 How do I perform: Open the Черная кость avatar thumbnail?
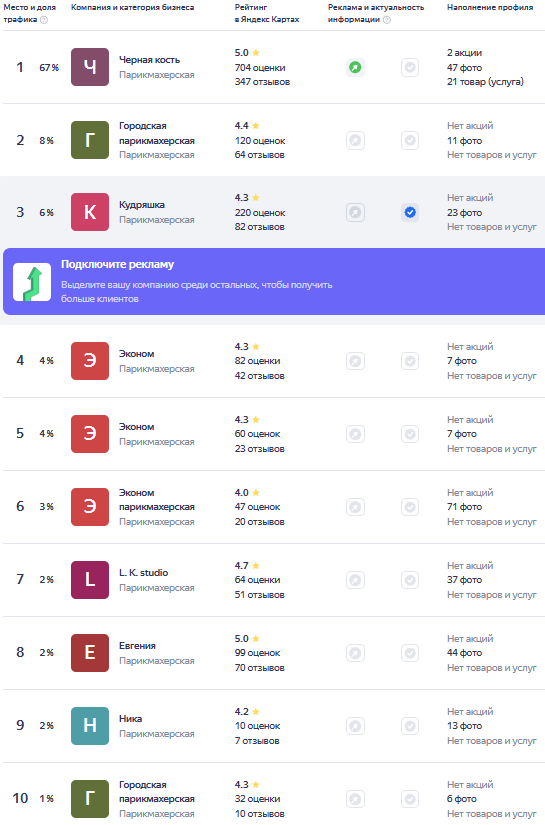pyautogui.click(x=90, y=67)
